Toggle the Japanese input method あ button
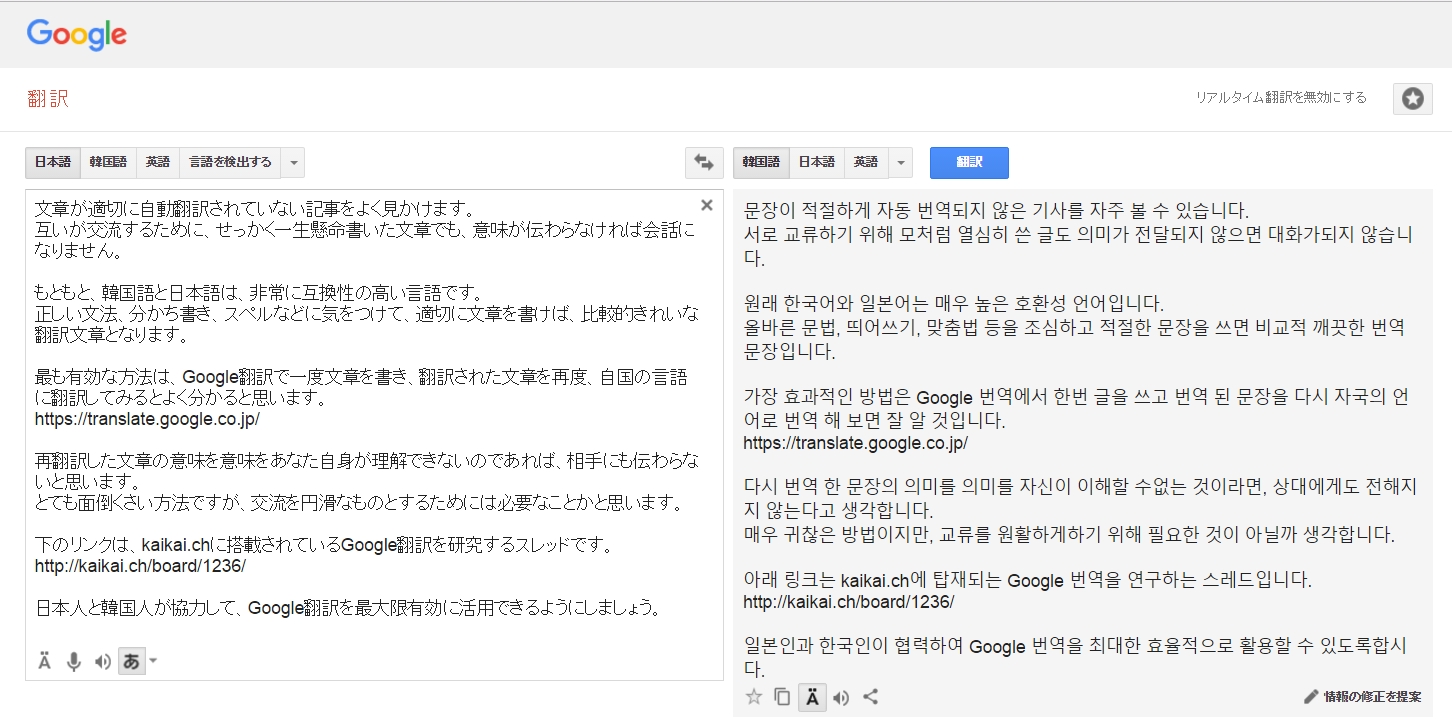 [x=130, y=661]
